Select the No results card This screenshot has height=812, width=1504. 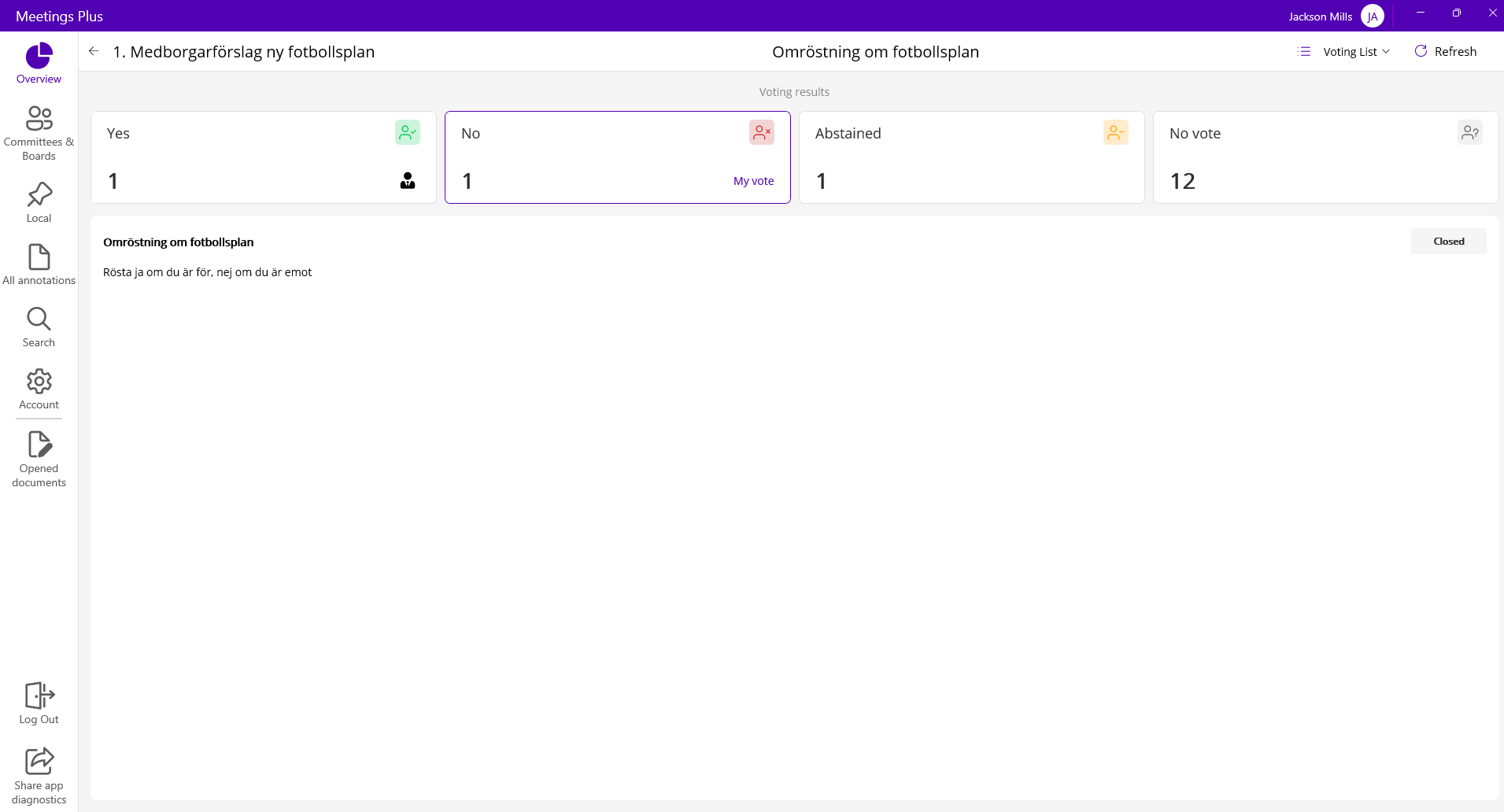click(x=618, y=157)
